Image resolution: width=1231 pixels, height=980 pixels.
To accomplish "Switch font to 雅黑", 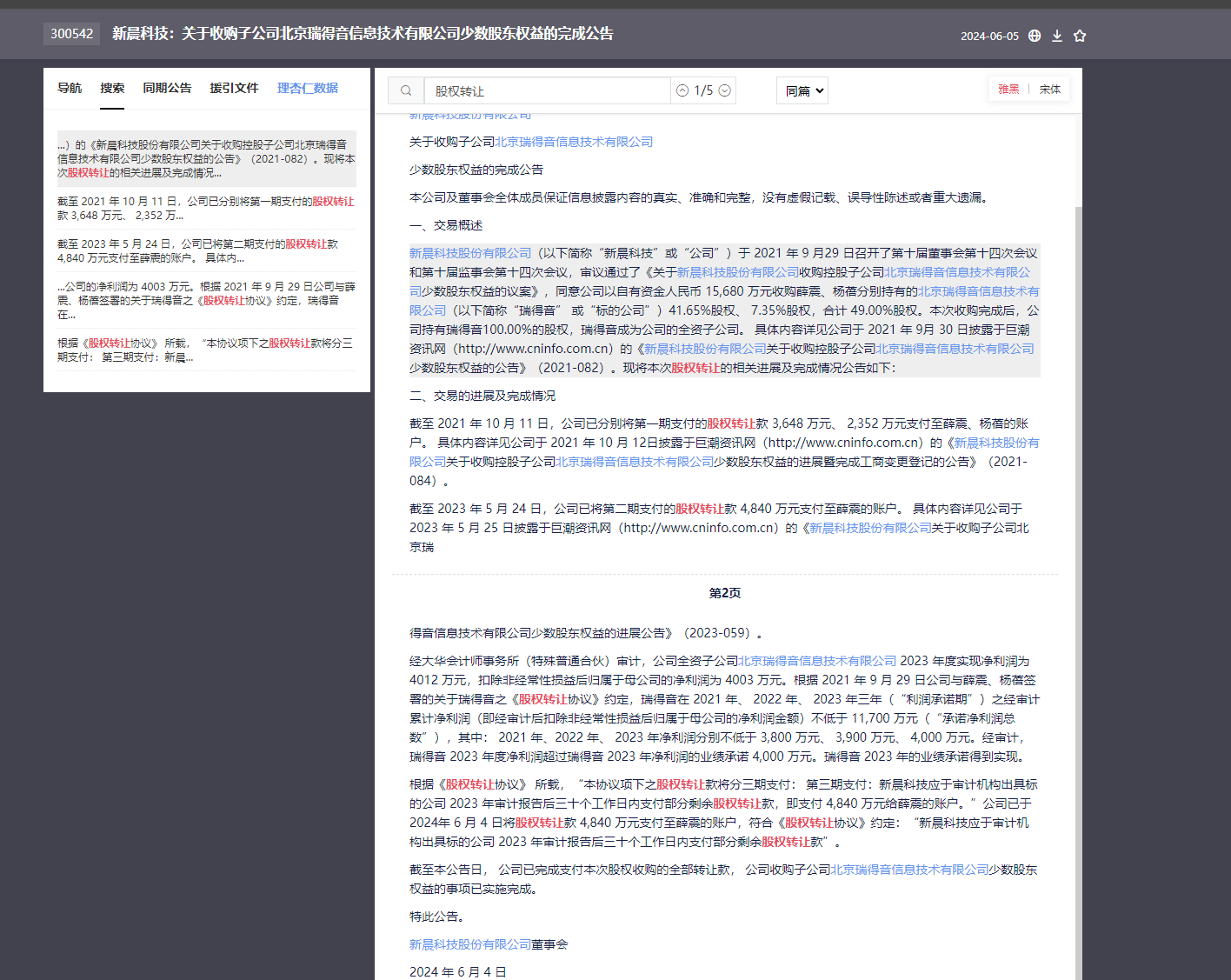I will [x=1008, y=90].
